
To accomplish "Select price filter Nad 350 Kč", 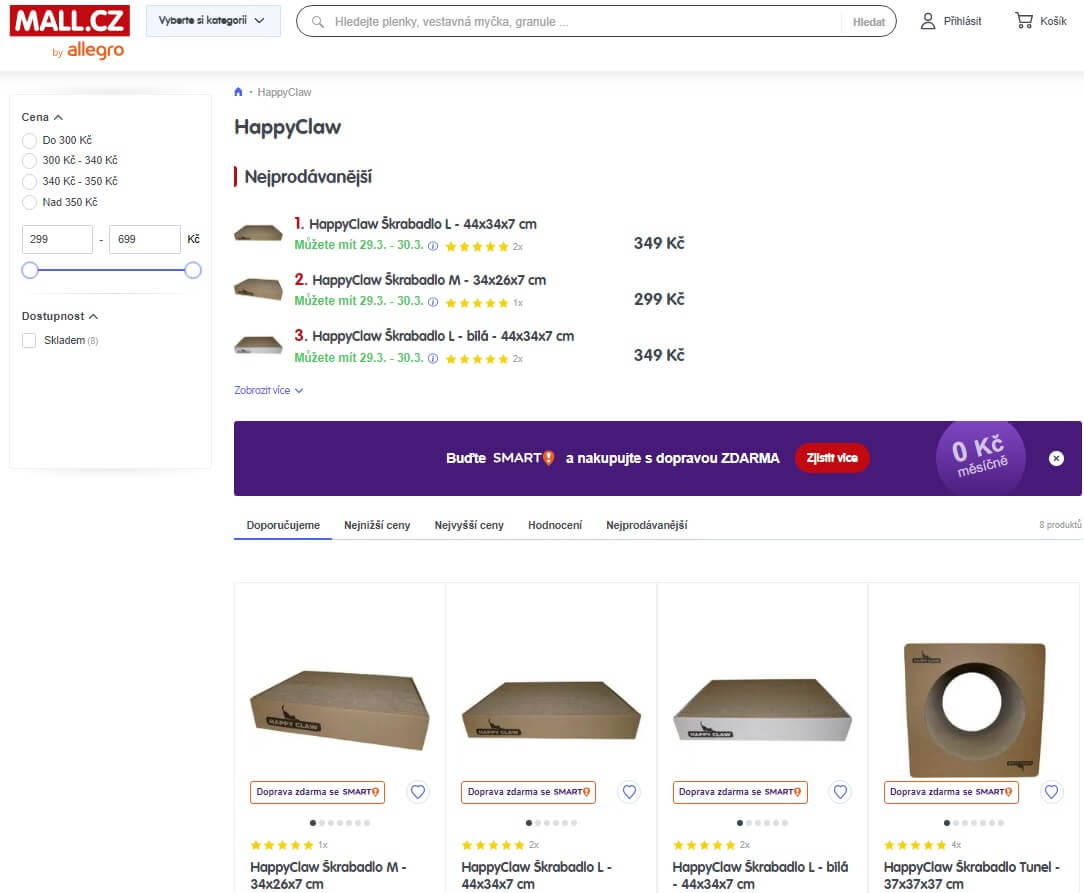I will [x=29, y=203].
